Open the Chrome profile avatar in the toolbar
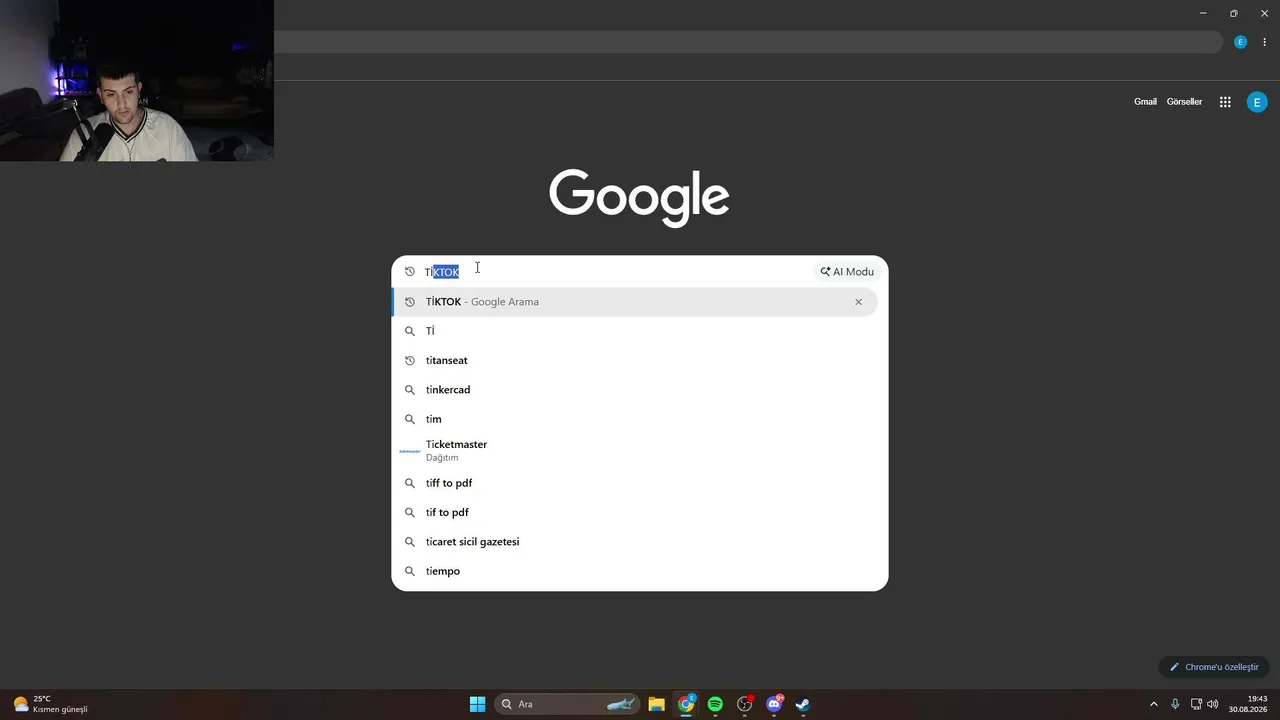 point(1240,42)
